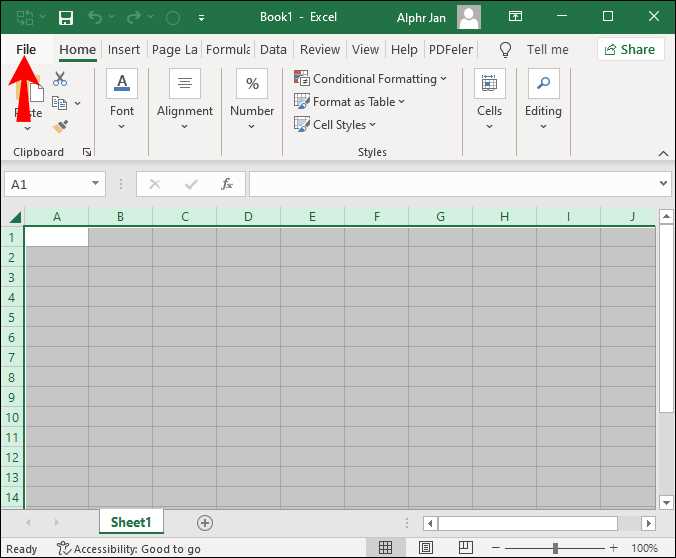Open the File tab
The image size is (676, 558).
[x=26, y=50]
